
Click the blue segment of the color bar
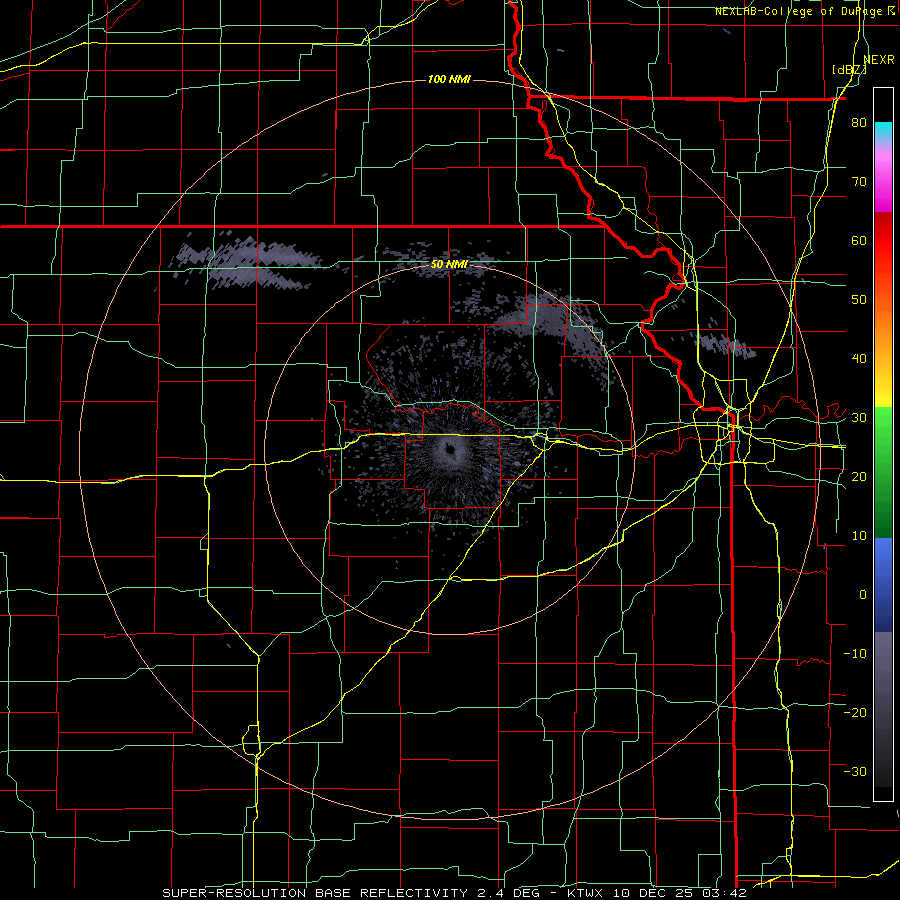(883, 585)
